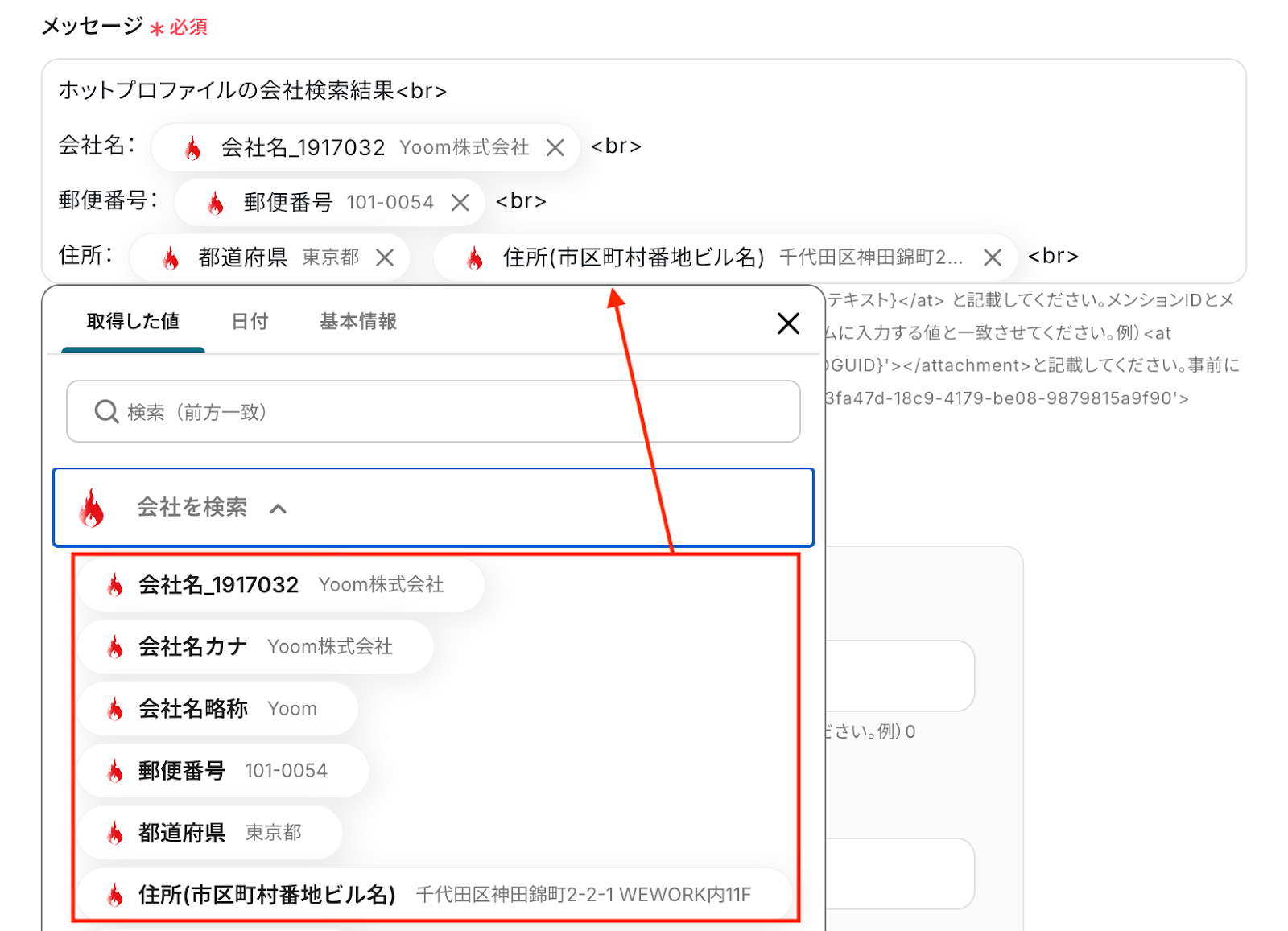Remove the 会社名_1917032 chip from message
This screenshot has height=931, width=1288.
[x=555, y=148]
